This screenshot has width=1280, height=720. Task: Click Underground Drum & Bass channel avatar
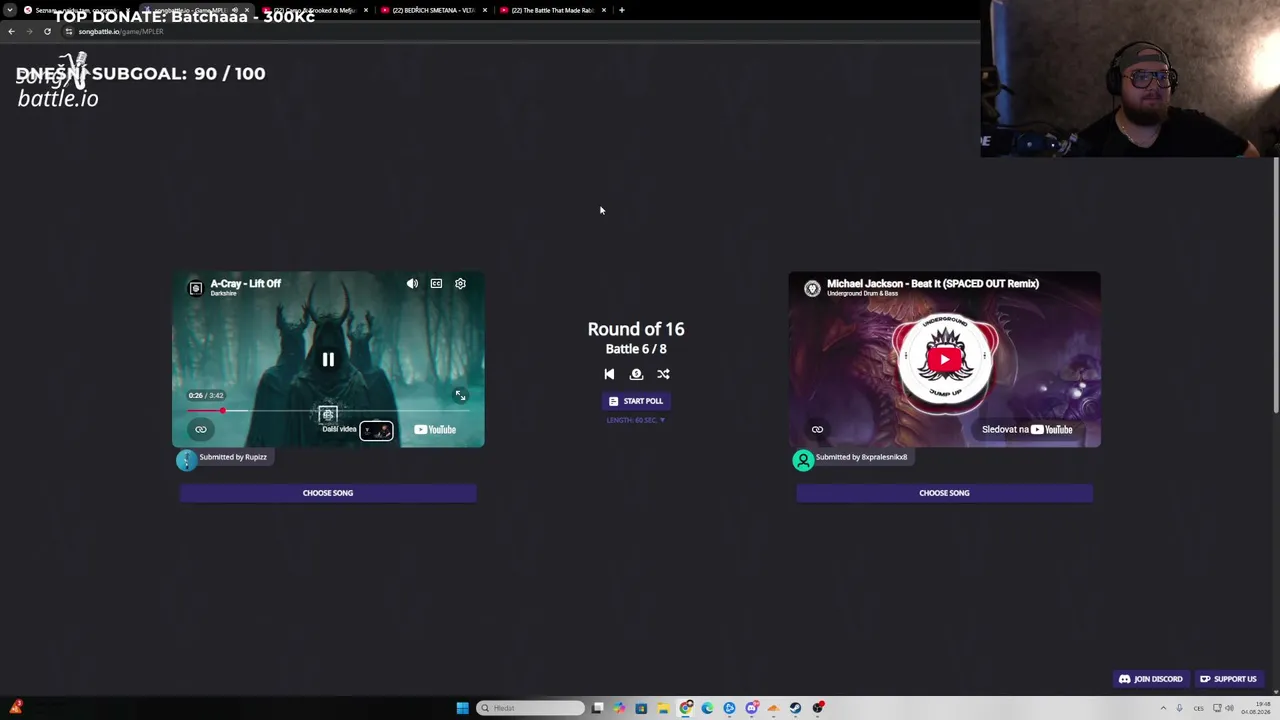(x=812, y=288)
